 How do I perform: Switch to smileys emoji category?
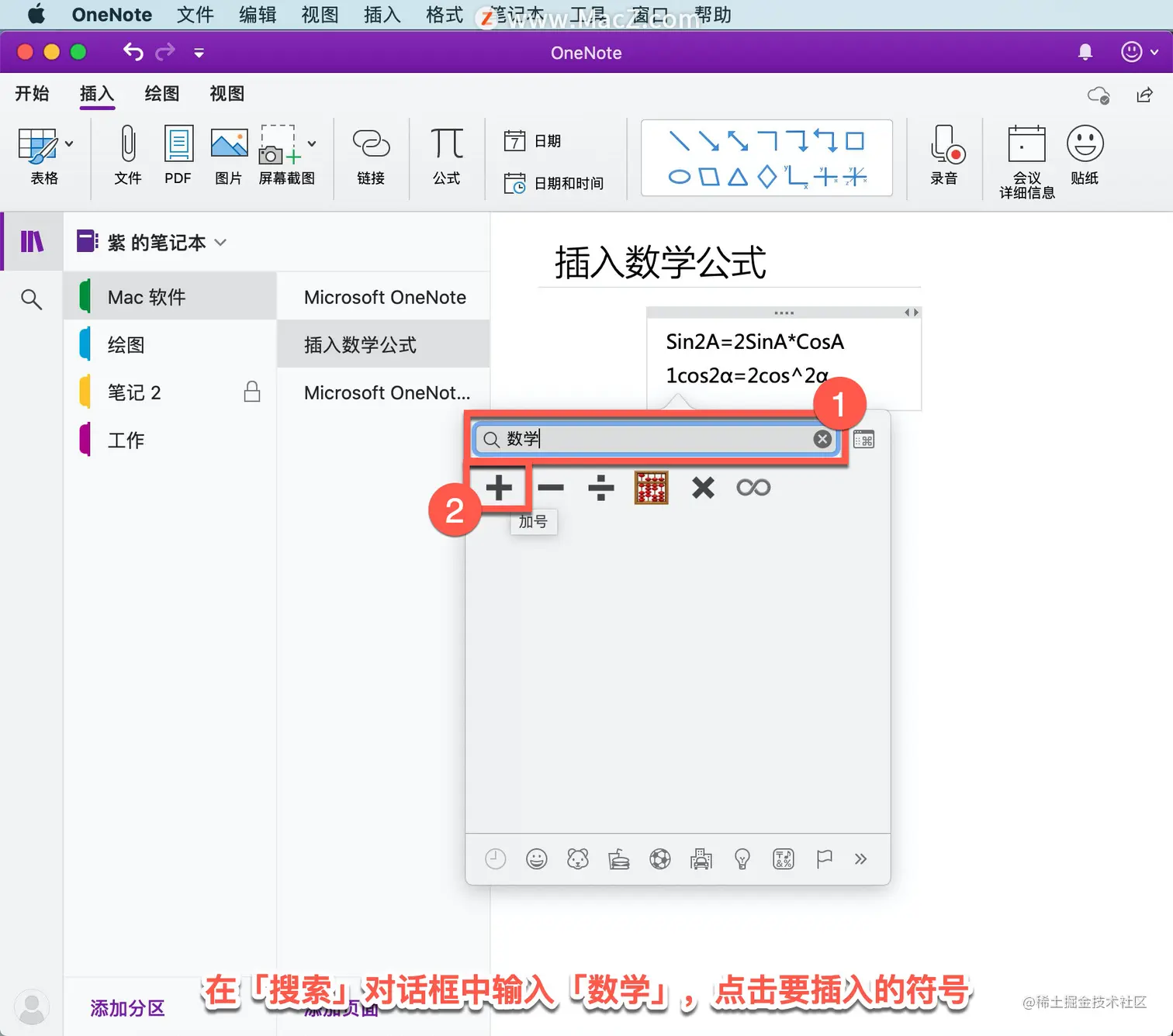click(537, 858)
